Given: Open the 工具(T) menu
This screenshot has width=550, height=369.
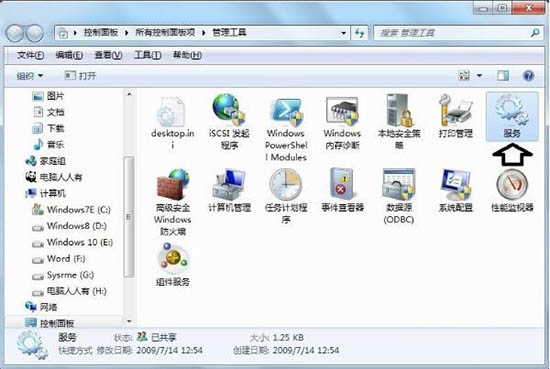Looking at the screenshot, I should (x=148, y=55).
